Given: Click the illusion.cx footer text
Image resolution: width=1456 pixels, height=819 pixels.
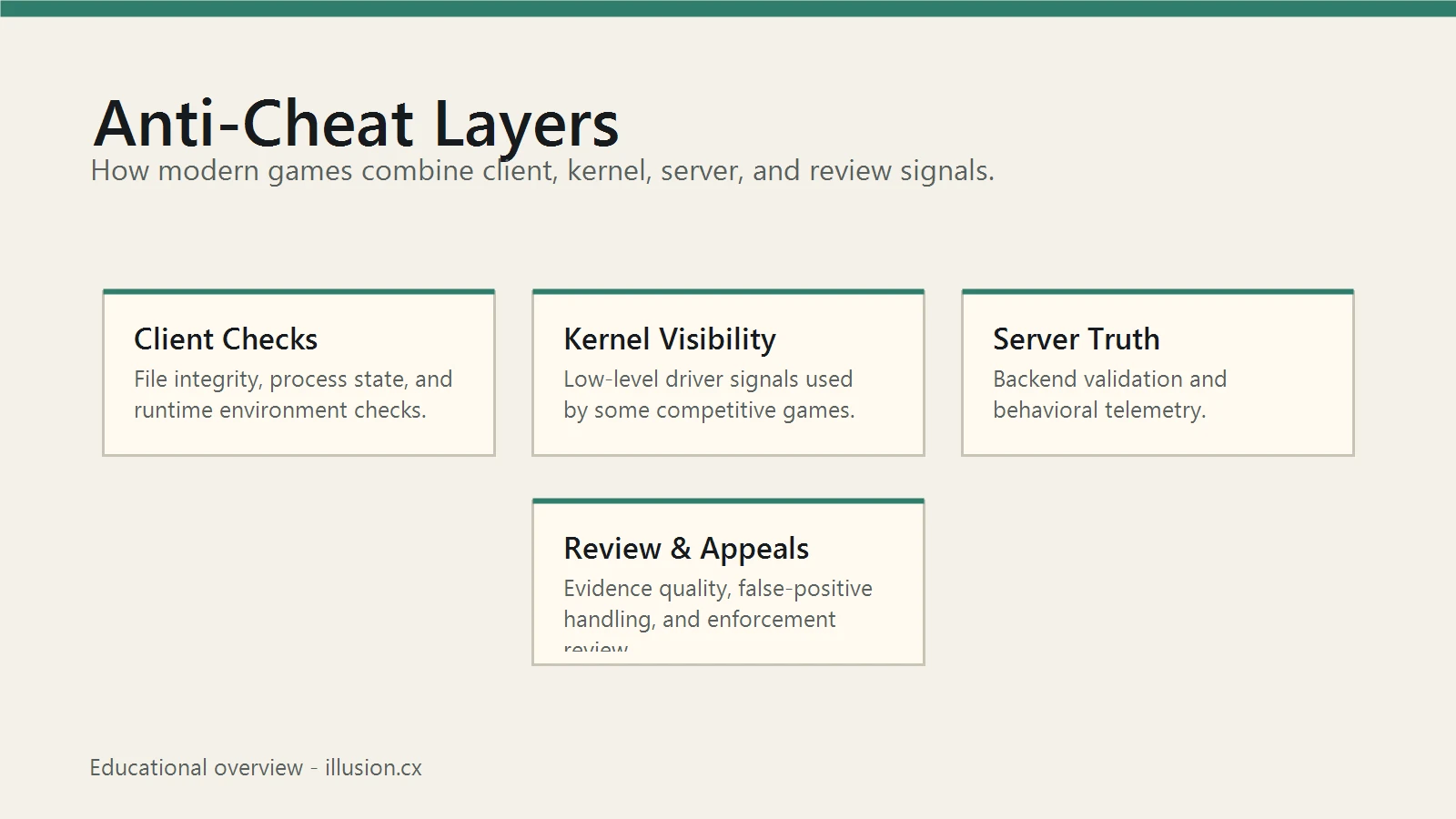Looking at the screenshot, I should click(373, 768).
